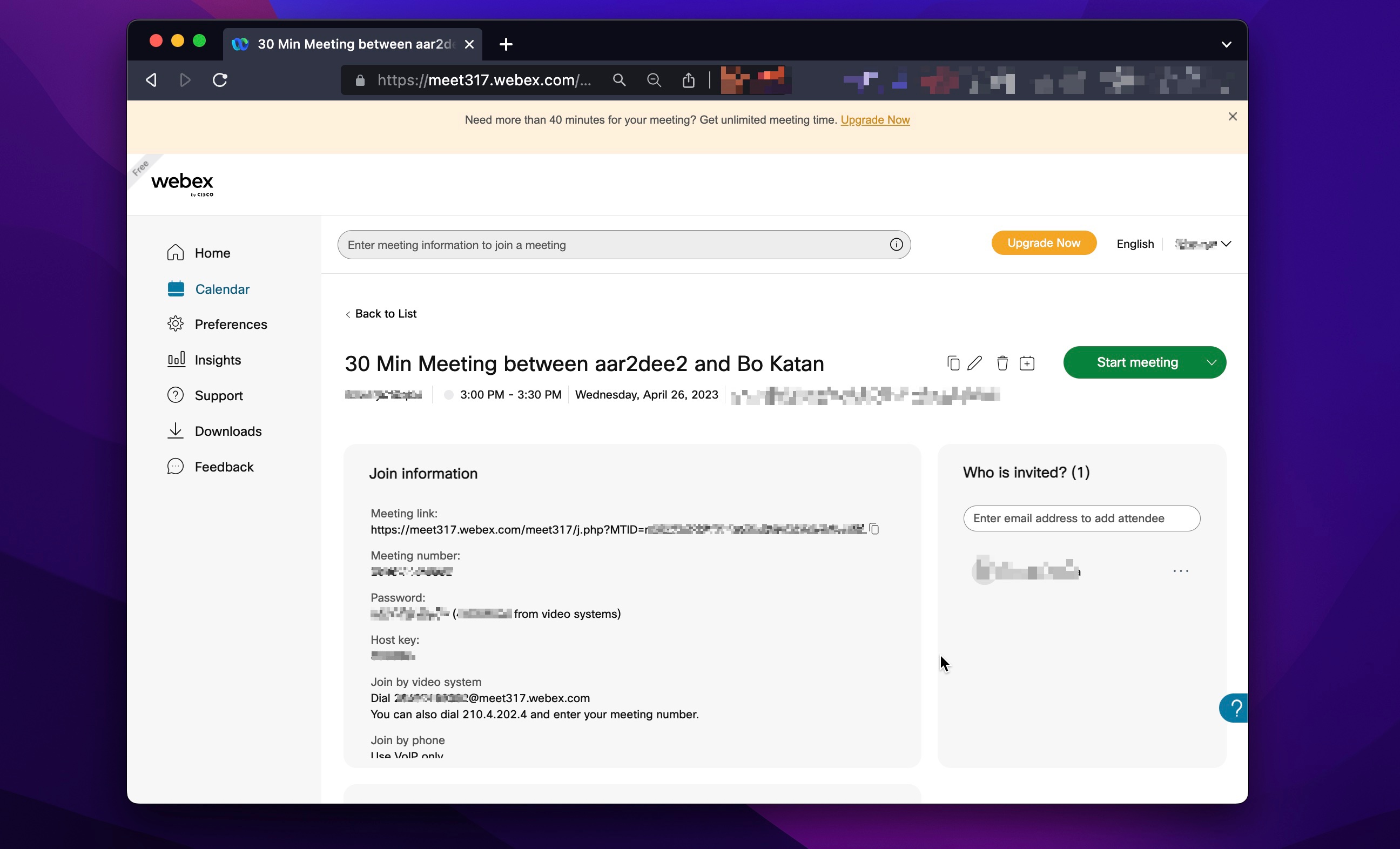Click the Enter email address attendee field
This screenshot has height=849, width=1400.
1082,518
